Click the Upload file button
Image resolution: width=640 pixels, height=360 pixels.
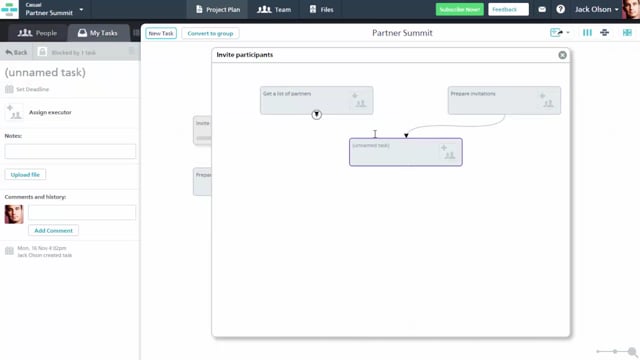[x=25, y=175]
